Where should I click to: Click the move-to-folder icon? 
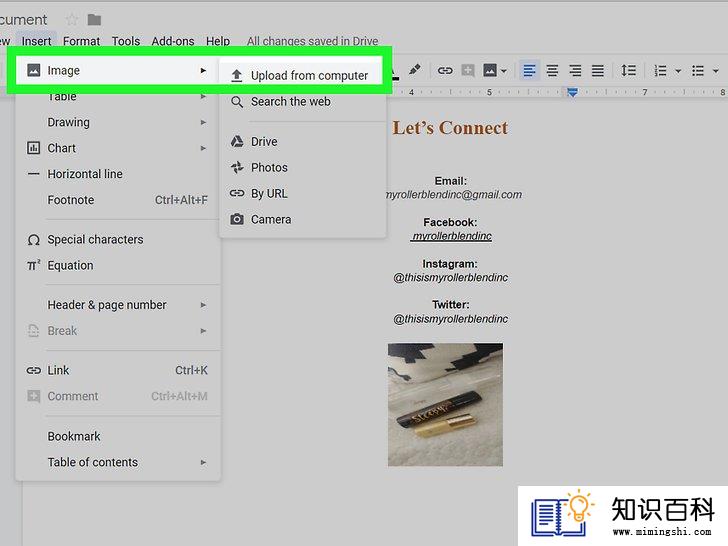pos(94,20)
